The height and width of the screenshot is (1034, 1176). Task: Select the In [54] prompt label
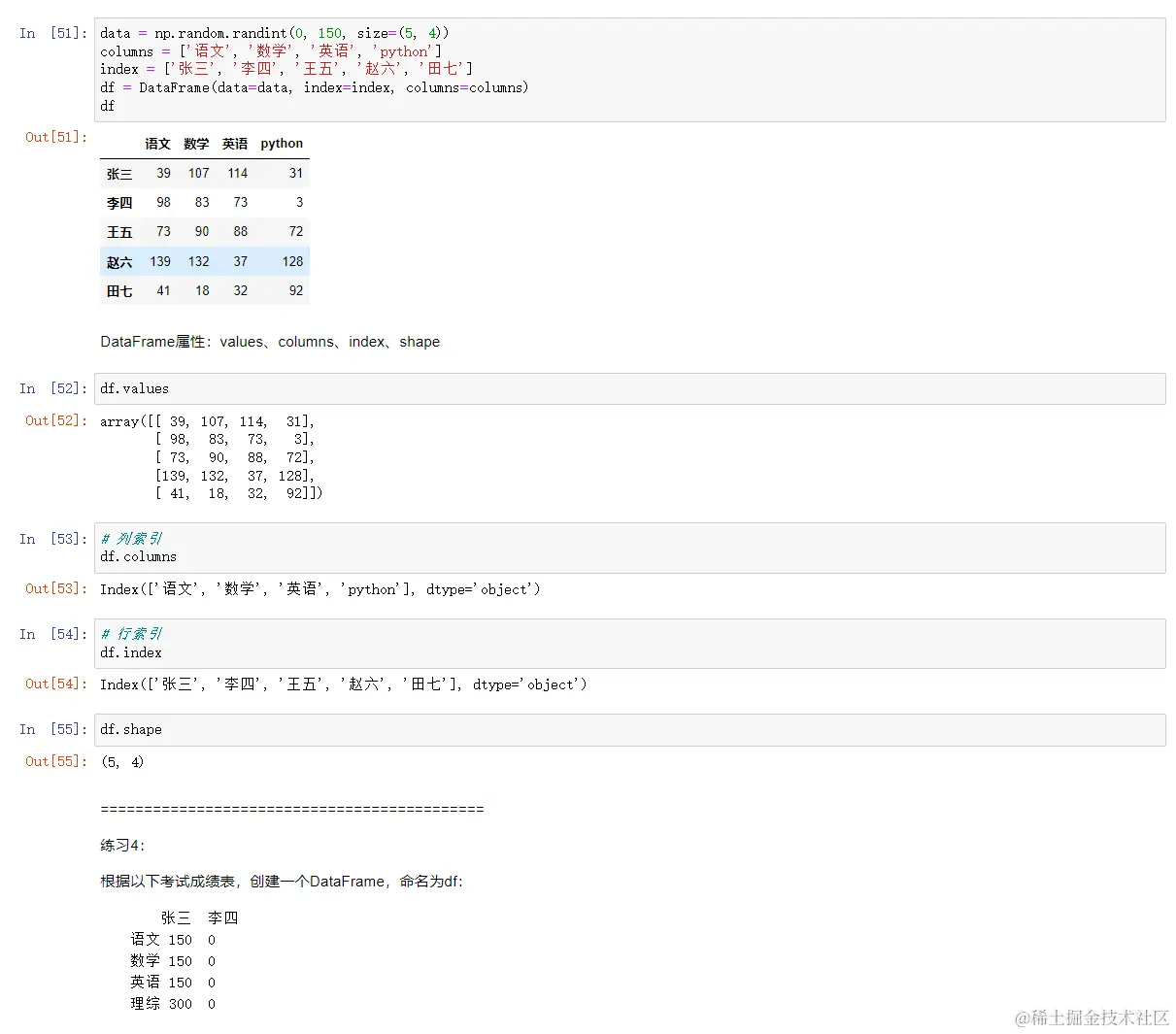tap(53, 634)
